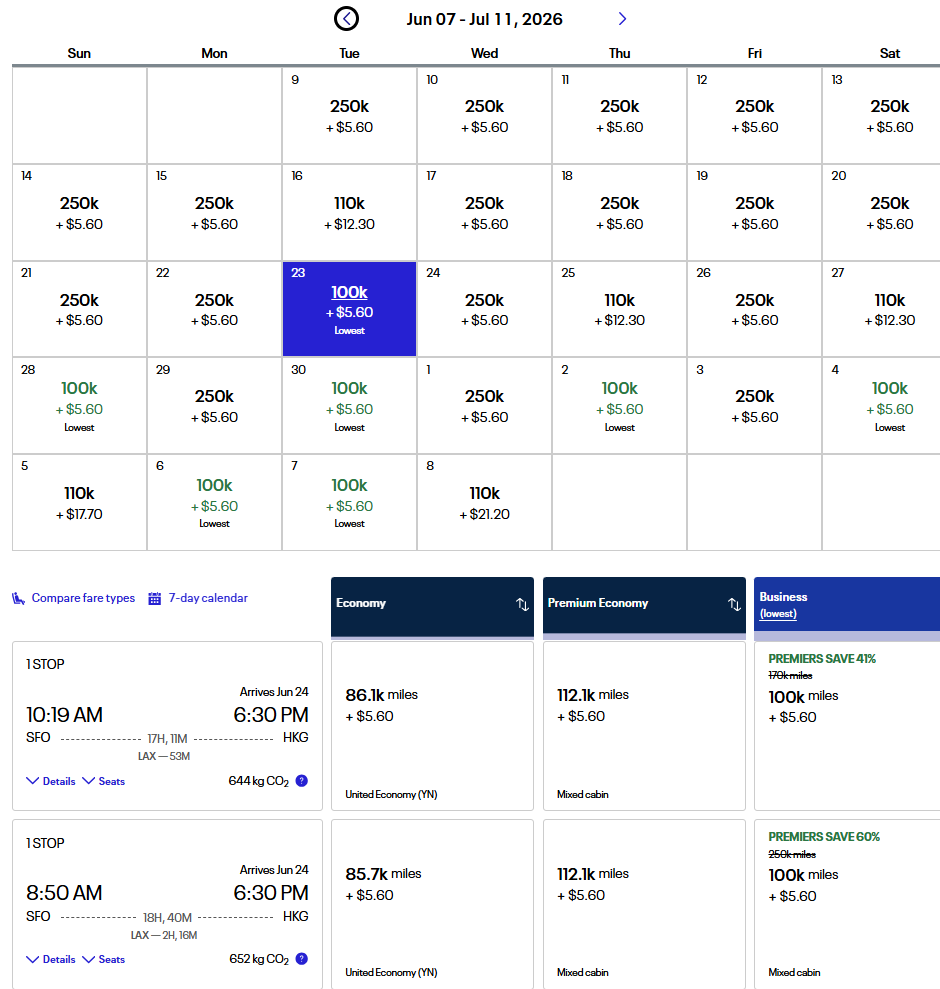Expand Details for 10:19 AM flight
The image size is (940, 989).
click(51, 781)
